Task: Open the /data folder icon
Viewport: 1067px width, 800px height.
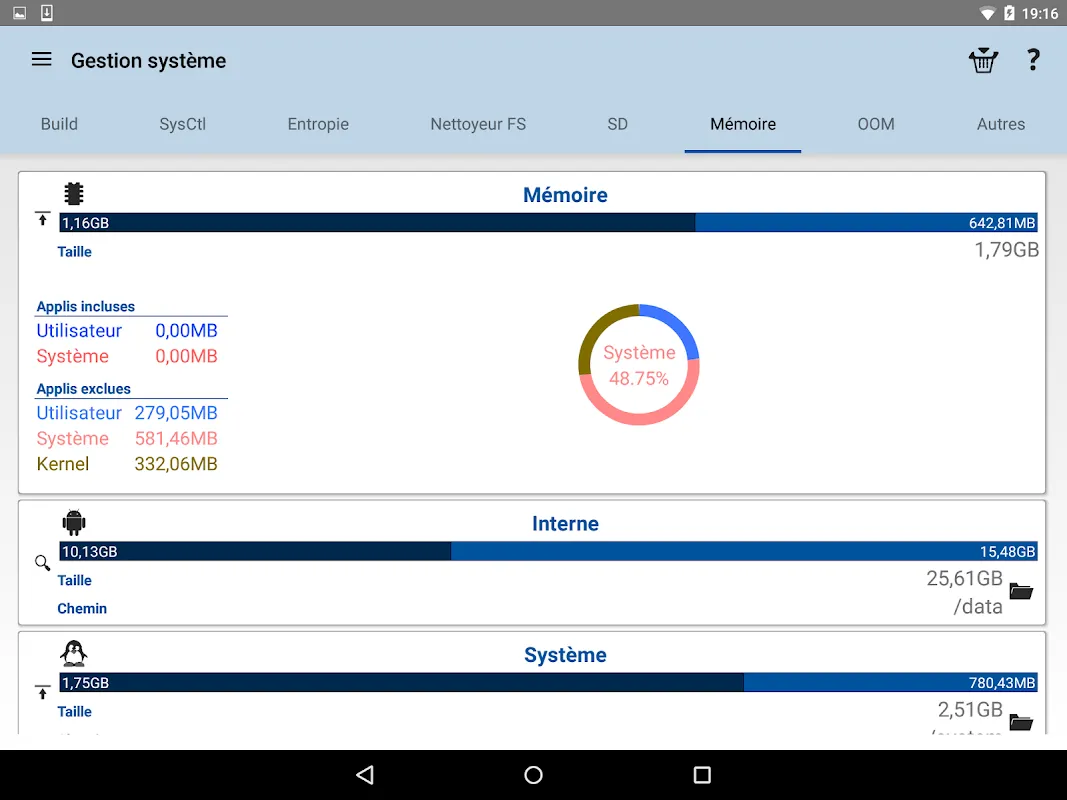Action: [1021, 590]
